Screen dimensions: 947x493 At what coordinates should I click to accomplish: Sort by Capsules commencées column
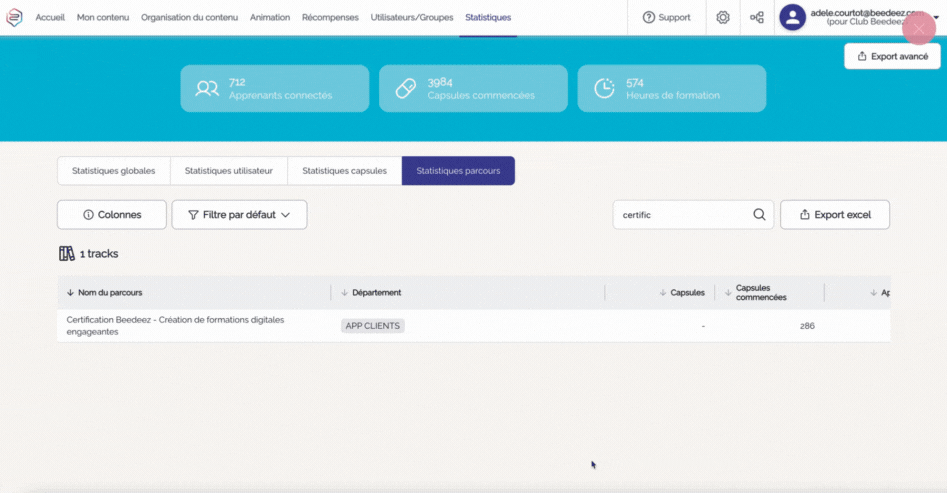click(x=729, y=293)
